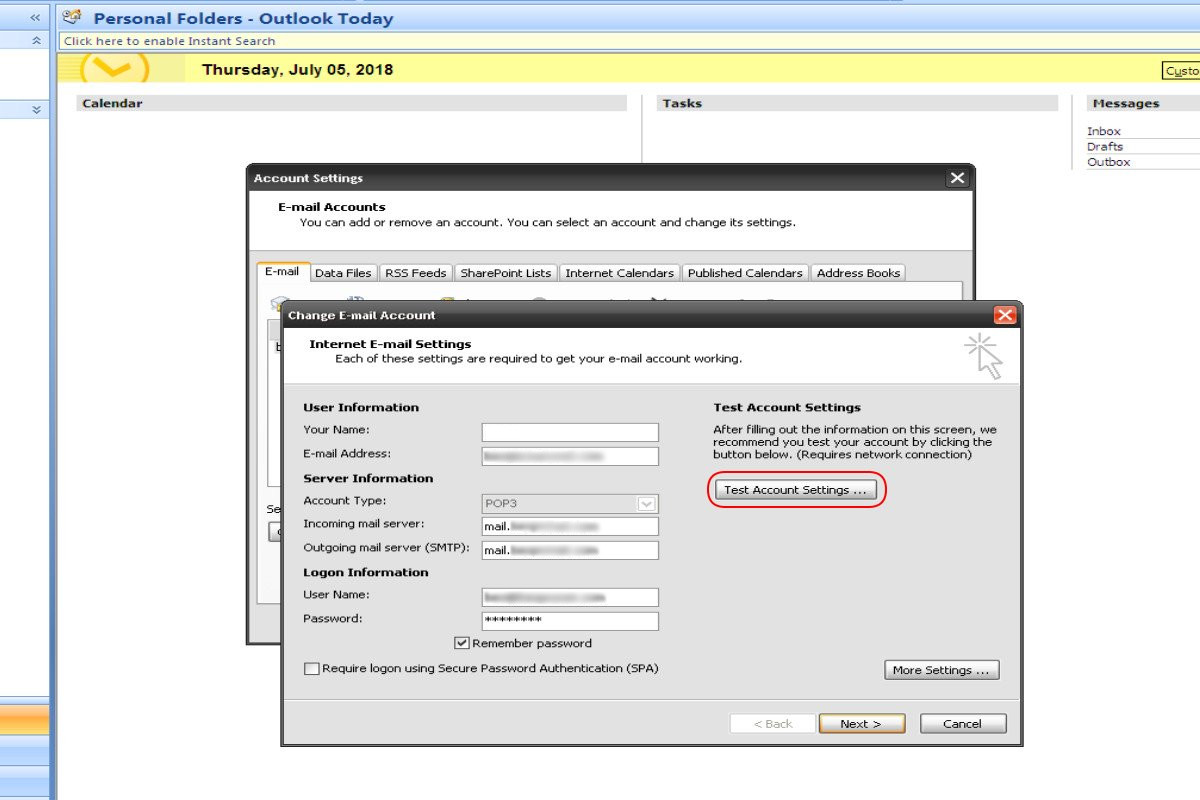Open Inbox from the Messages list

1104,131
